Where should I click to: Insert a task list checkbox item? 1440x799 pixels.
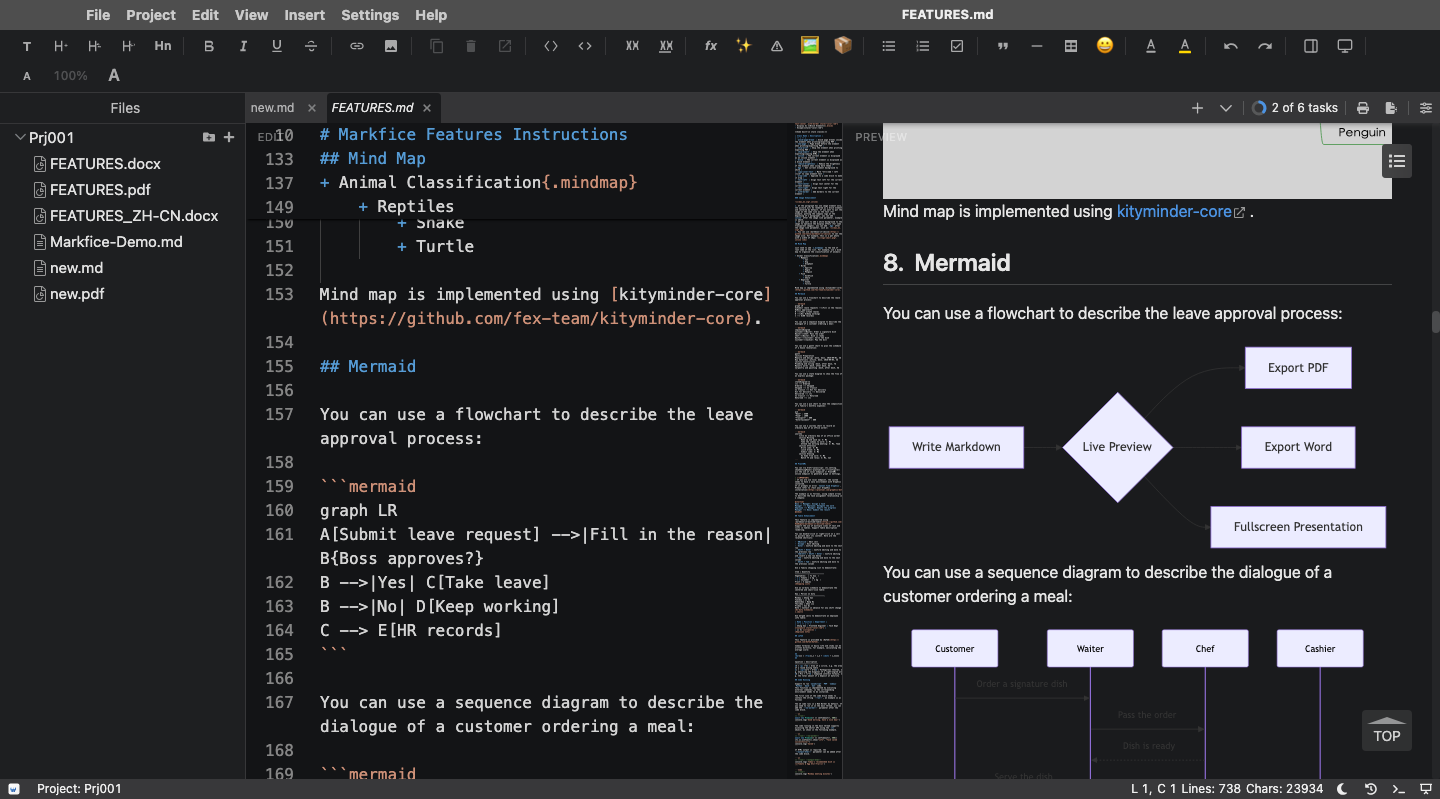pos(957,46)
